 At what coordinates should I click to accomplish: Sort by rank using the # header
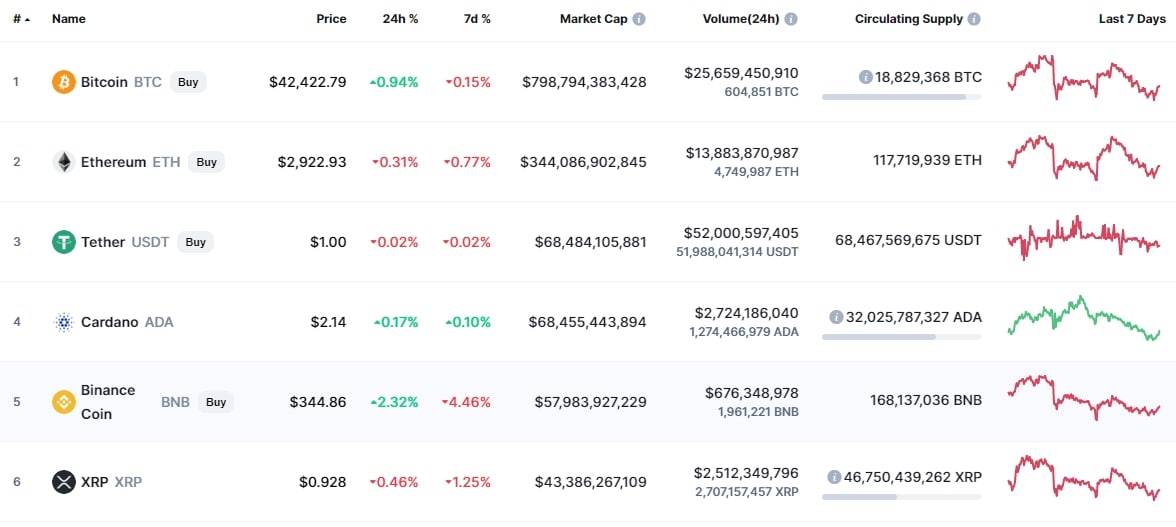(22, 19)
